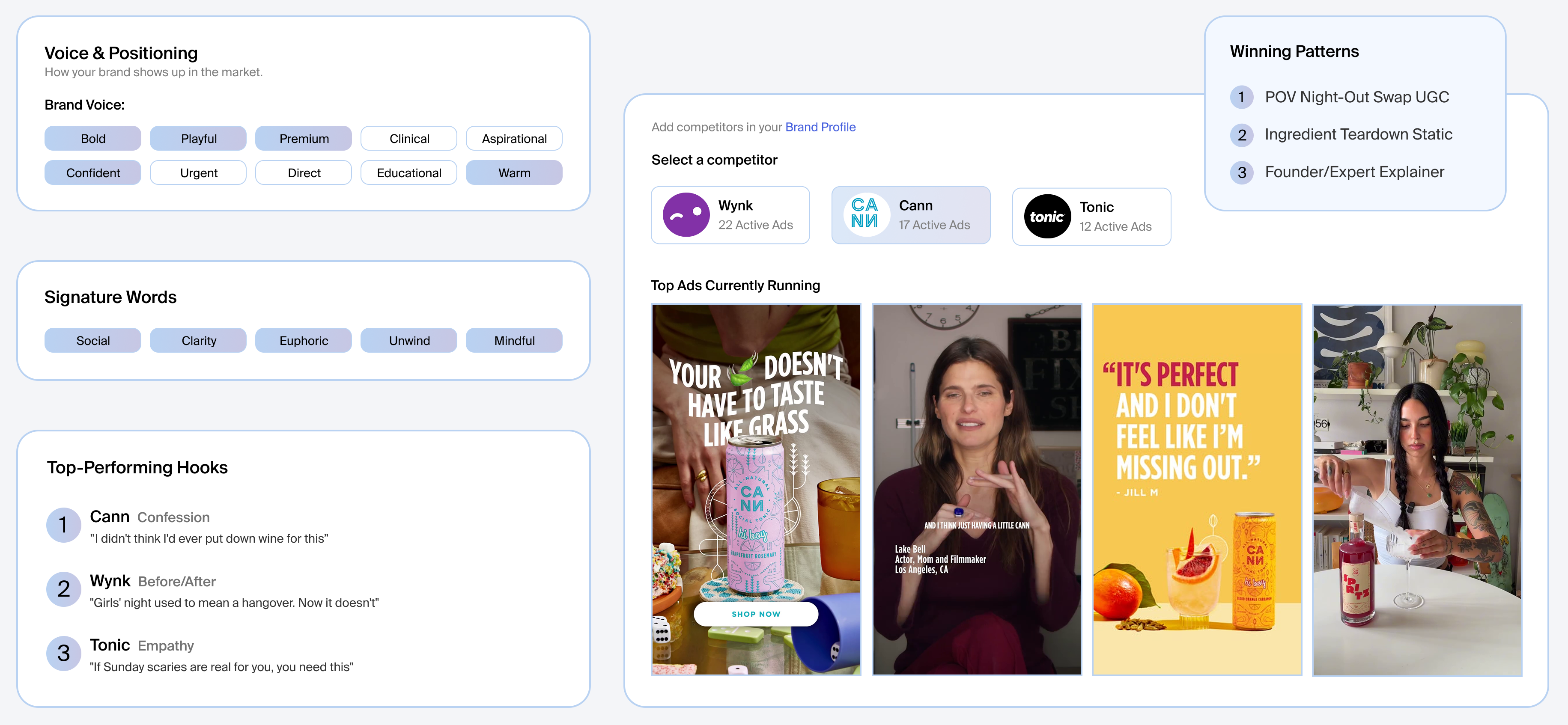Click the number 3 badge next to Tonic Empathy
Viewport: 1568px width, 725px height.
point(63,653)
